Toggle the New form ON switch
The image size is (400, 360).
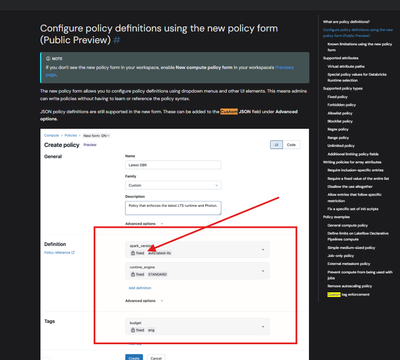pos(97,136)
